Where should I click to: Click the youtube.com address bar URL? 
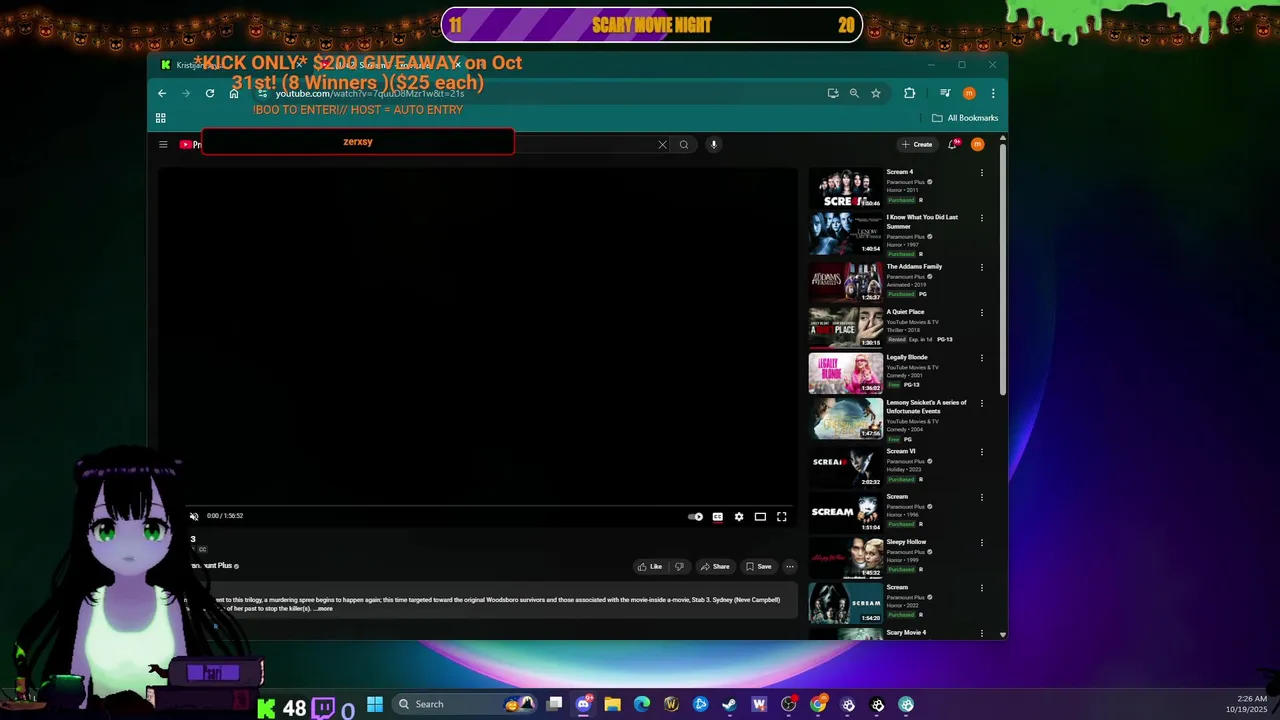370,93
